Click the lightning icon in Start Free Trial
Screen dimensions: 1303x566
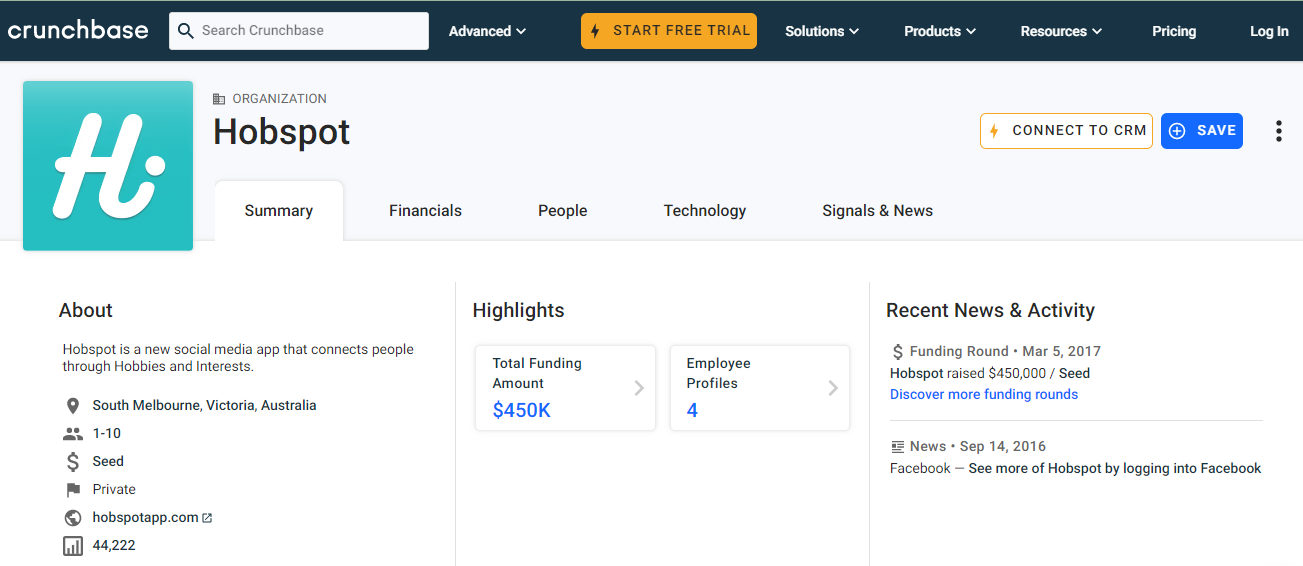(x=595, y=31)
